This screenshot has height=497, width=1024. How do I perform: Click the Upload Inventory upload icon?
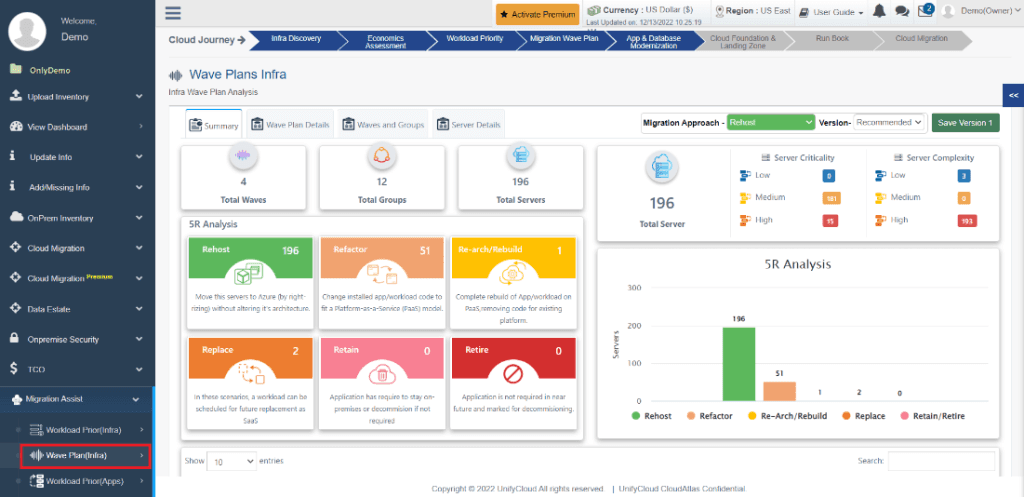click(16, 96)
